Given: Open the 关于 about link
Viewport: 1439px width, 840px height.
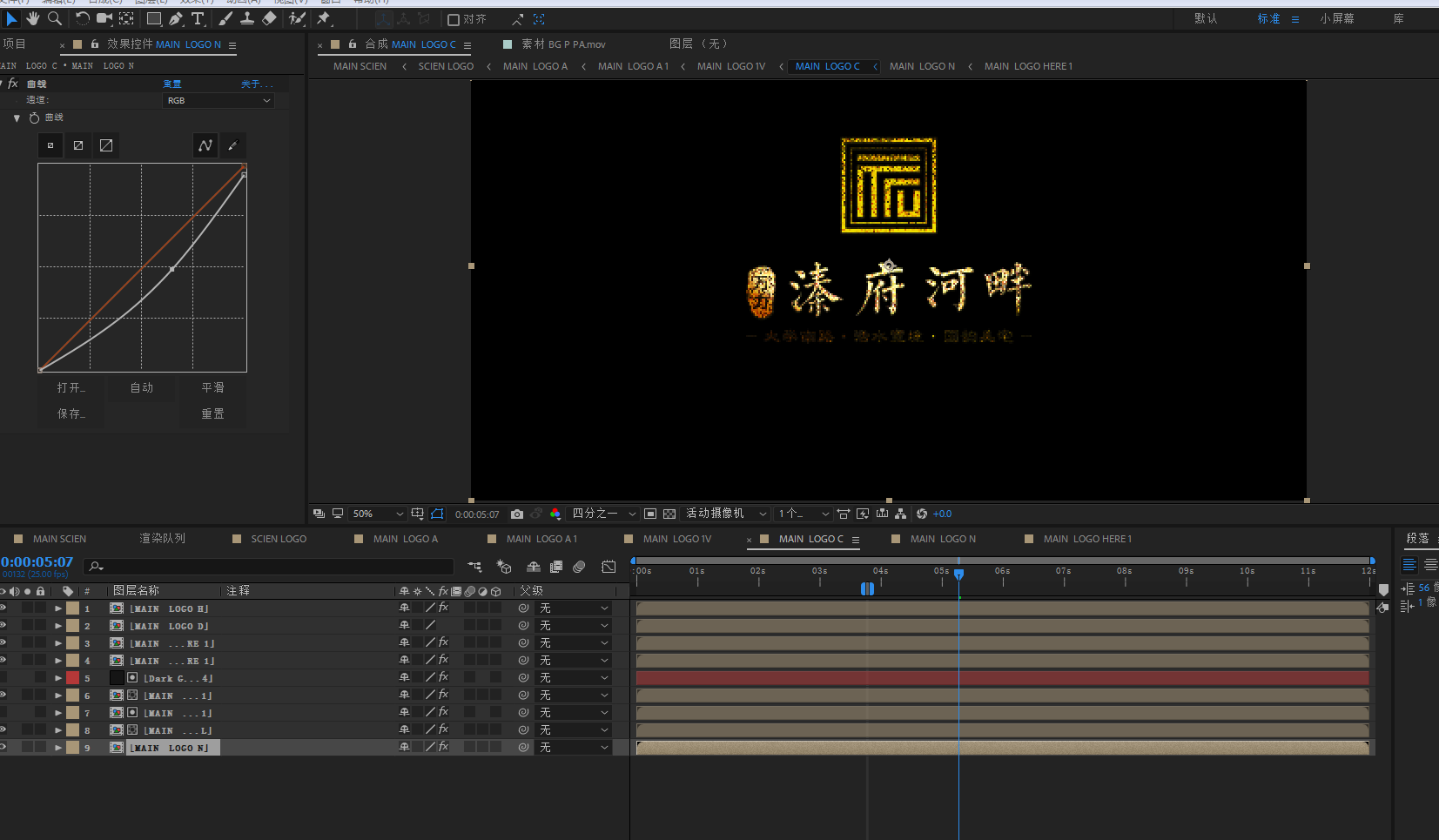Looking at the screenshot, I should click(x=257, y=84).
